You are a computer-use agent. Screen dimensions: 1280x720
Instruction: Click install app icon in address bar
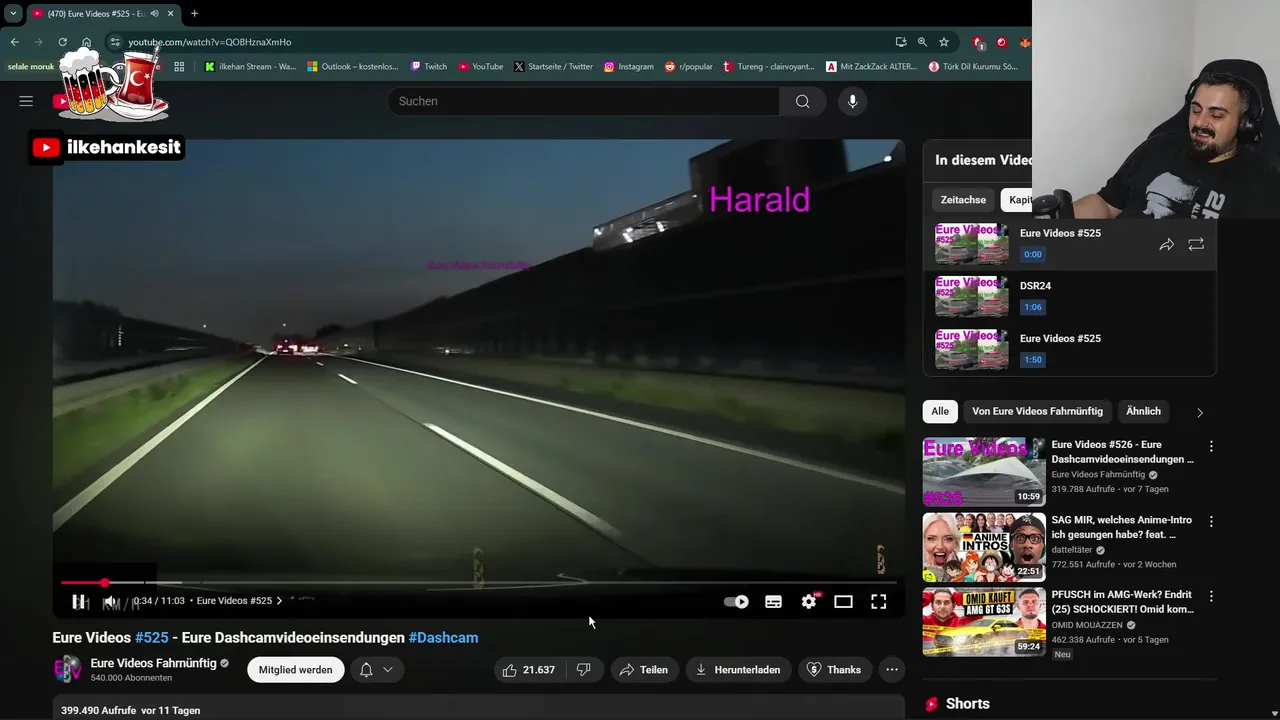901,42
